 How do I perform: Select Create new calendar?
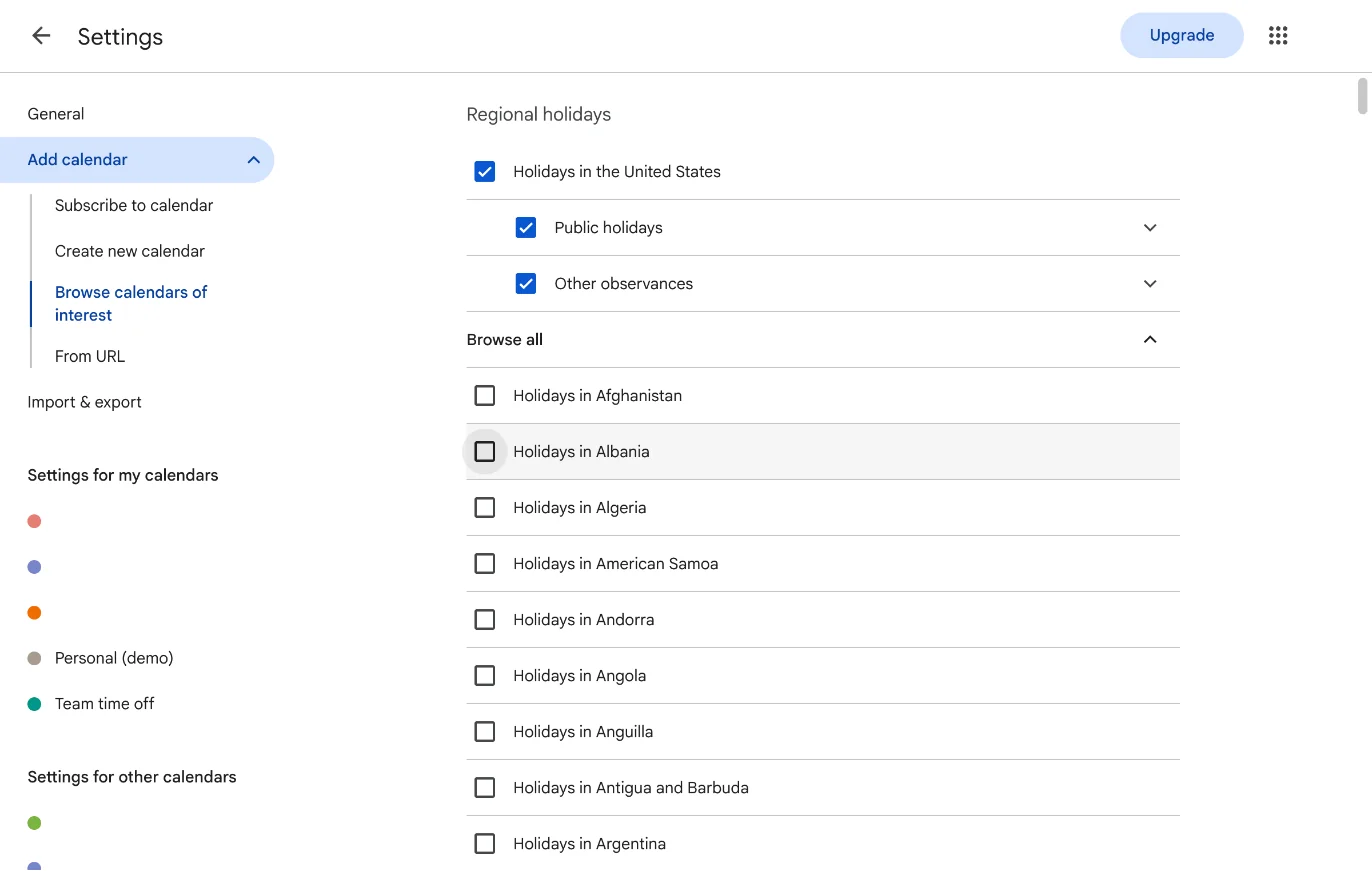(130, 251)
